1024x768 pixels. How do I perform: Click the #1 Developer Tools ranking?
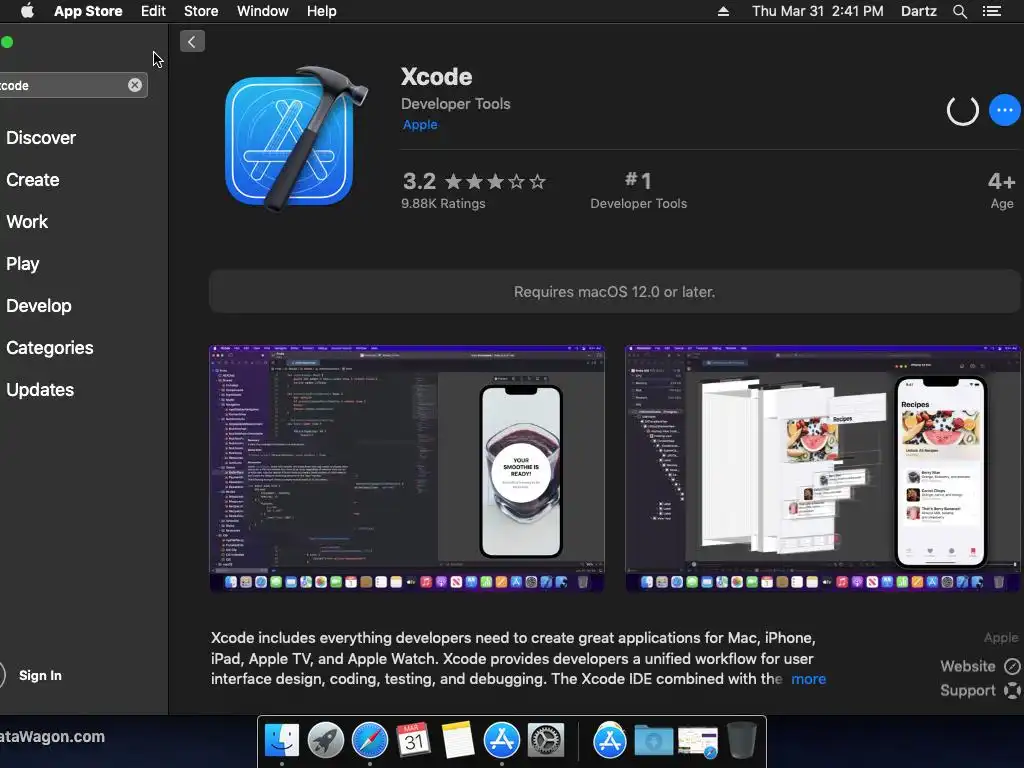(638, 190)
